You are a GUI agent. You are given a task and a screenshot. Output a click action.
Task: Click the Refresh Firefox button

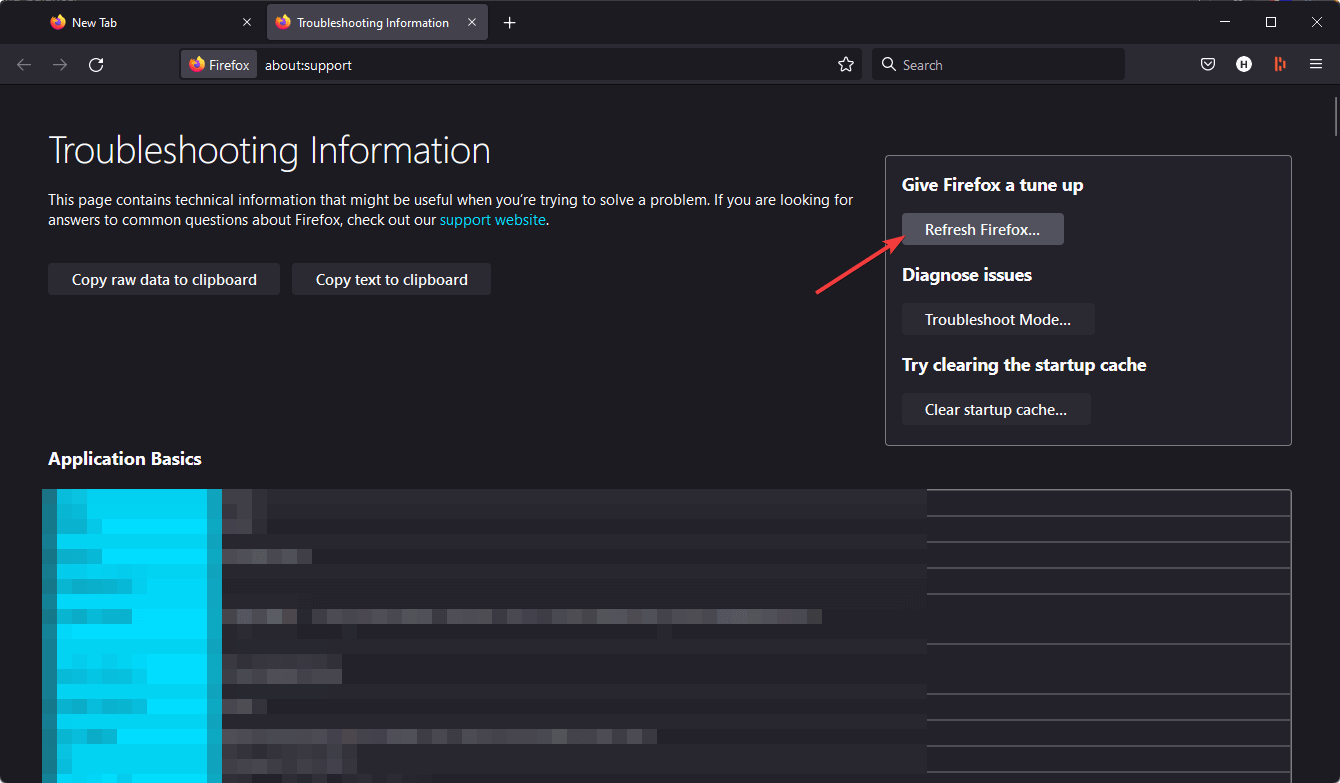tap(982, 230)
